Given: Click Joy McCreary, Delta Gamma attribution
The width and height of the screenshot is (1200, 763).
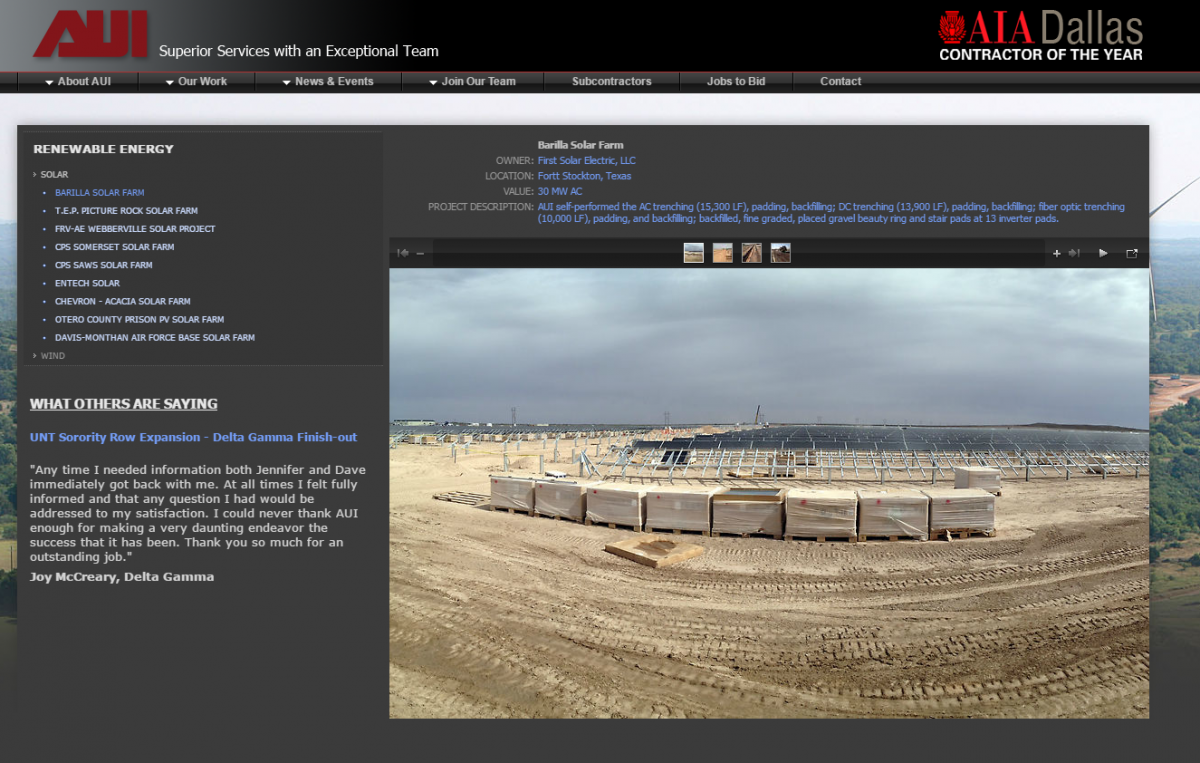Looking at the screenshot, I should pyautogui.click(x=122, y=577).
